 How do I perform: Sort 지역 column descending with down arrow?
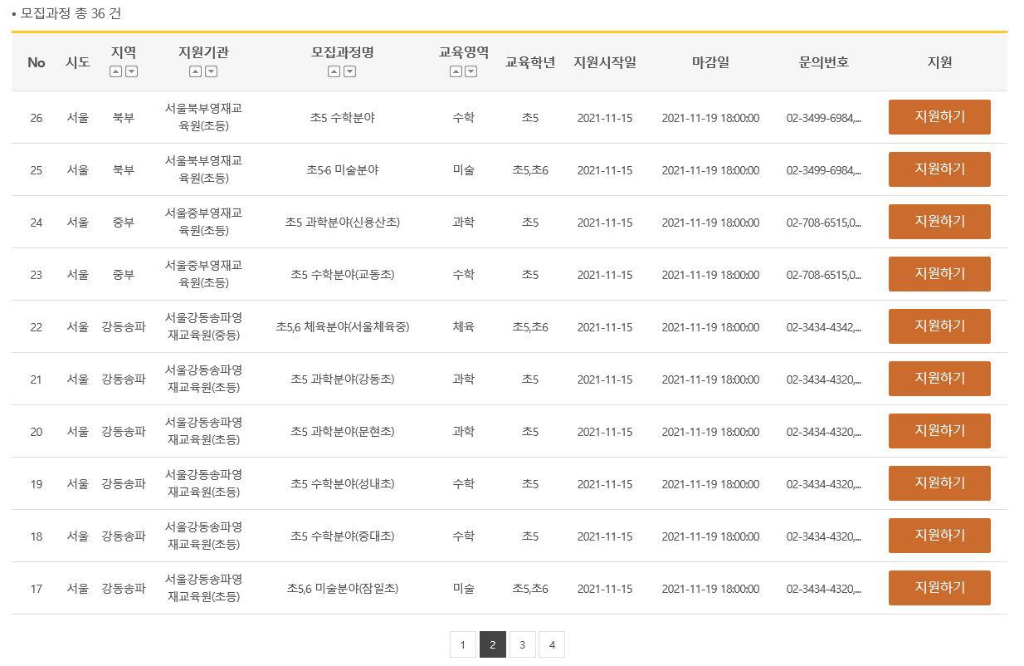pyautogui.click(x=131, y=72)
